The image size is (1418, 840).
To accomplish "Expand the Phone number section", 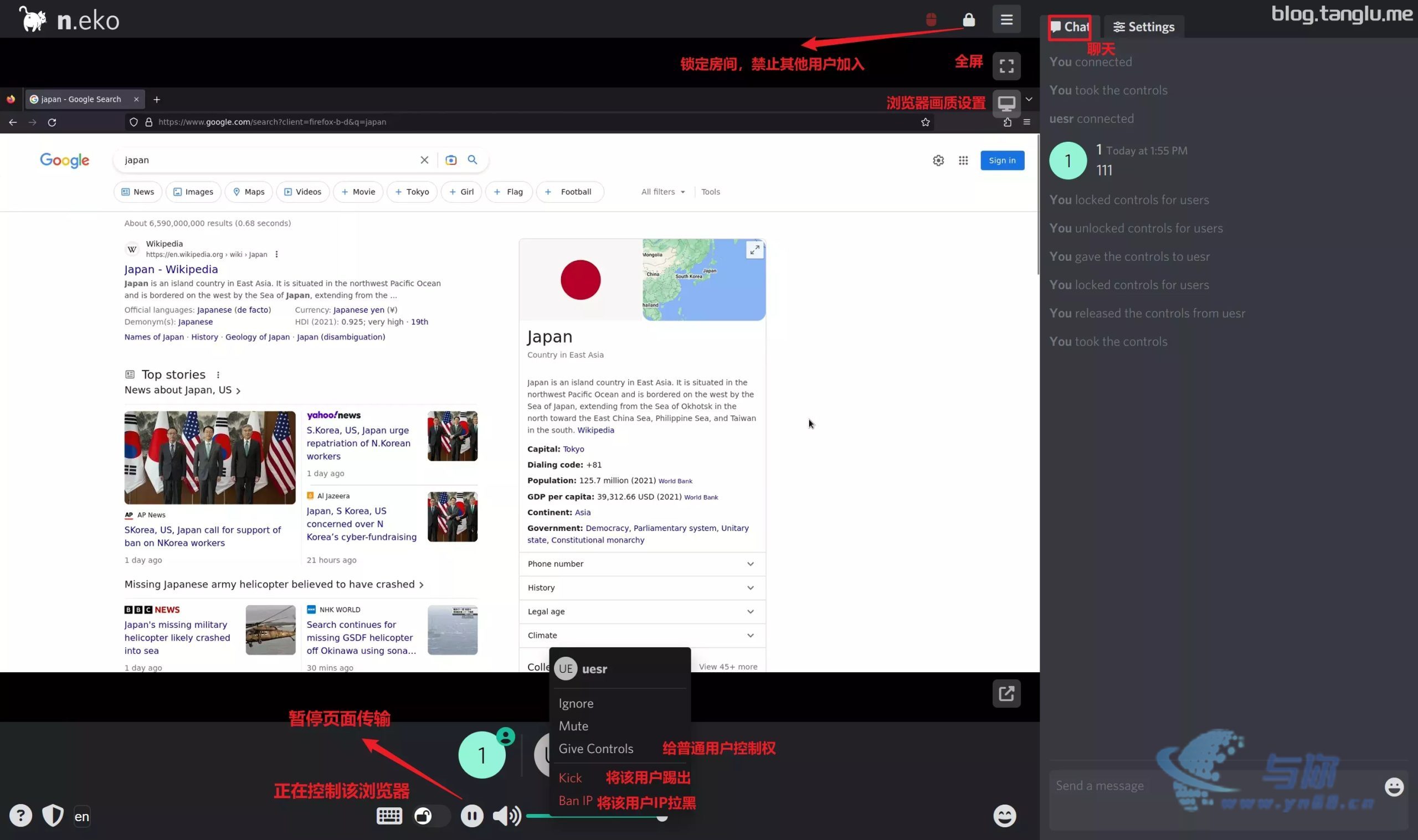I will point(642,564).
